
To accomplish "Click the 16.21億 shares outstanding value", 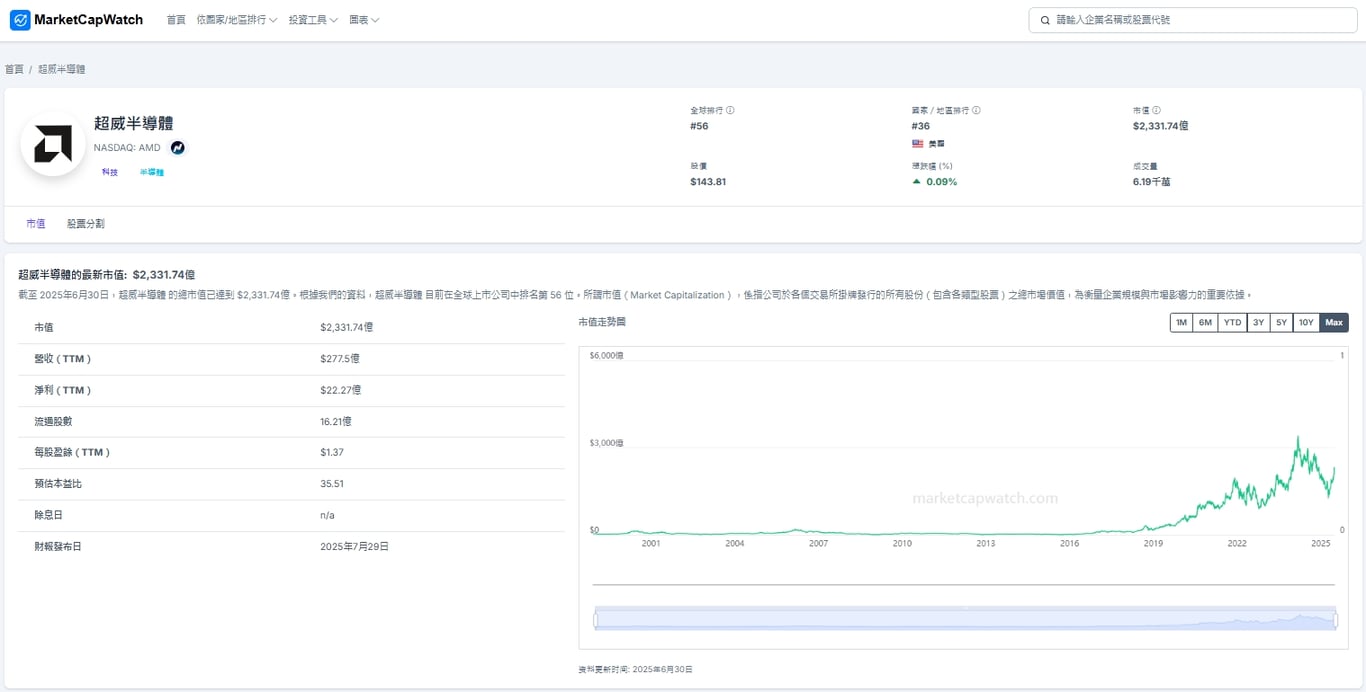I will [x=336, y=422].
